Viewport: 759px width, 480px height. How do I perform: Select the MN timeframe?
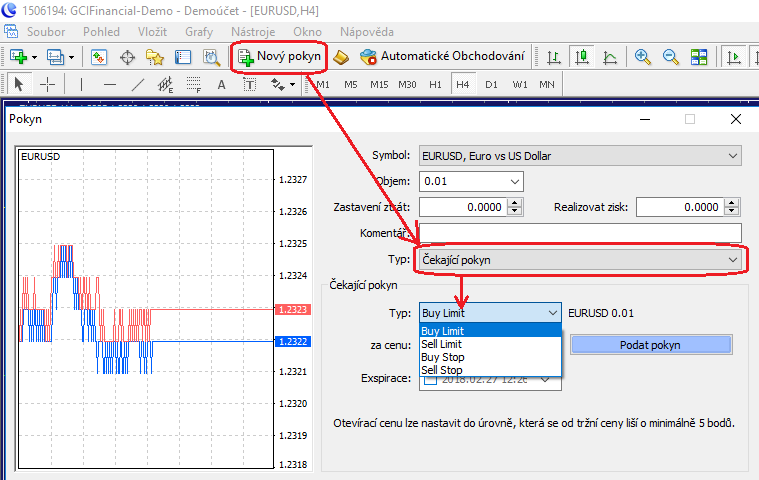[x=547, y=85]
